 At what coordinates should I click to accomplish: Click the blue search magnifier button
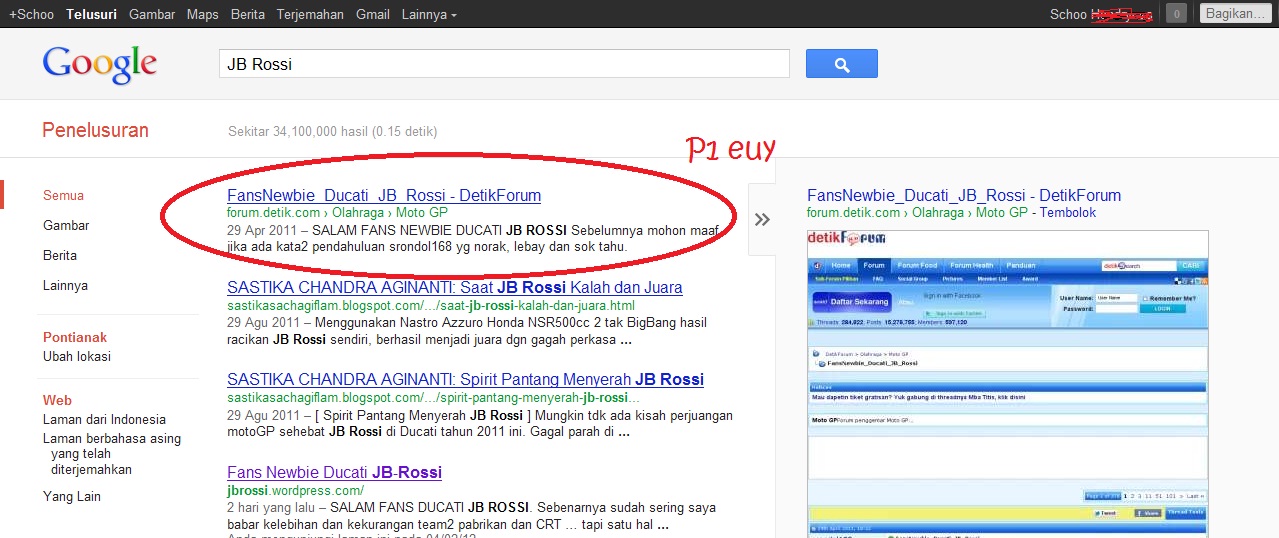841,64
